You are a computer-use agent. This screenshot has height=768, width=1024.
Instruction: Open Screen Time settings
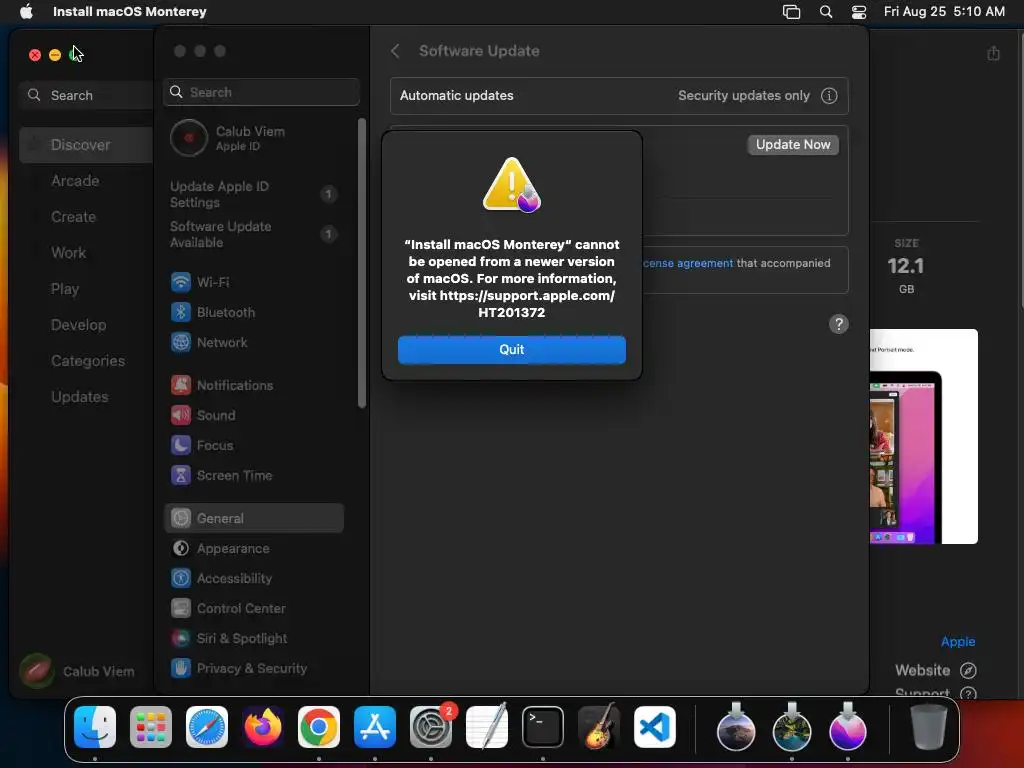point(253,475)
